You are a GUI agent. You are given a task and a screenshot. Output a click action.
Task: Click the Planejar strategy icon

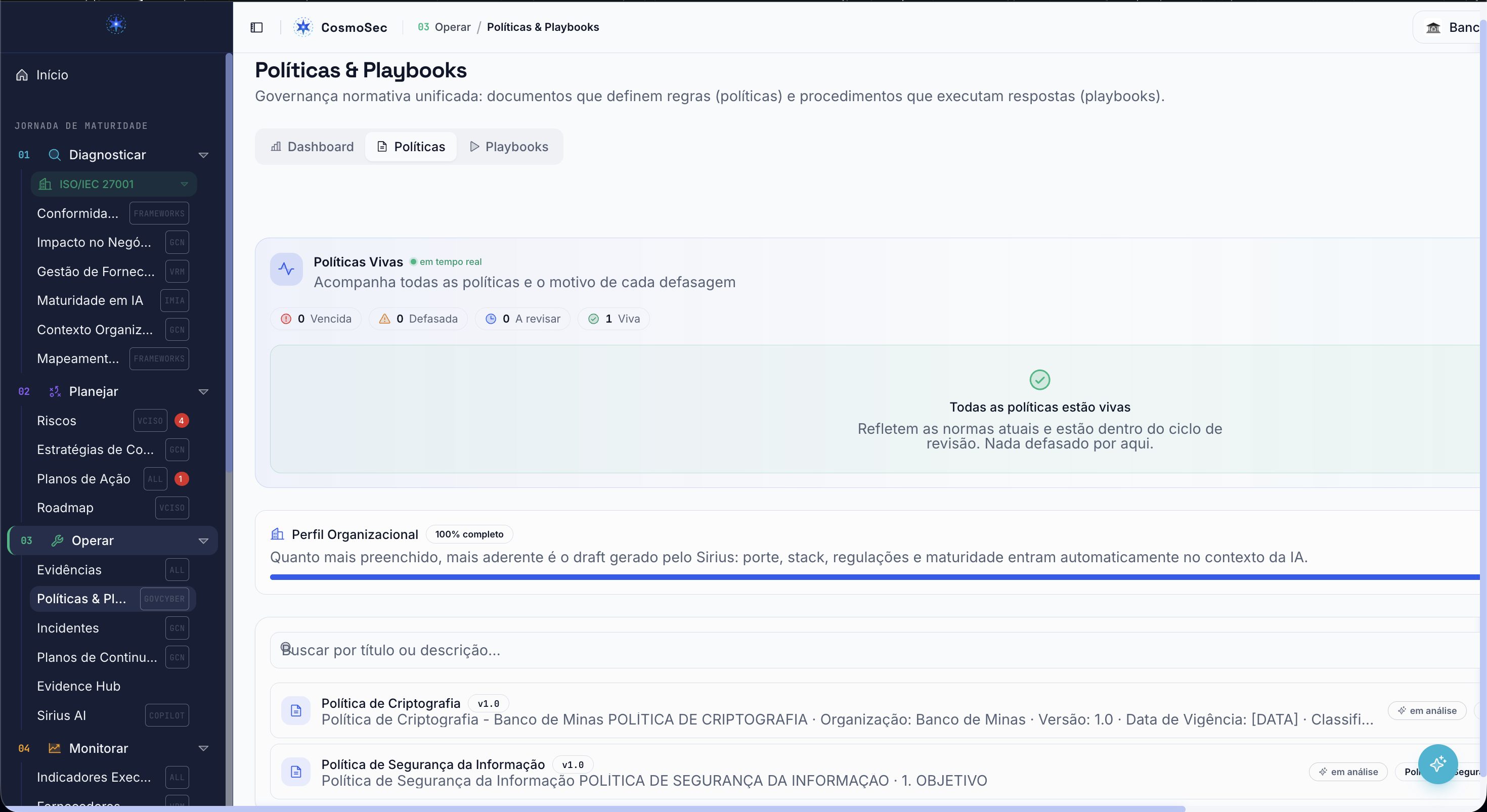point(55,392)
